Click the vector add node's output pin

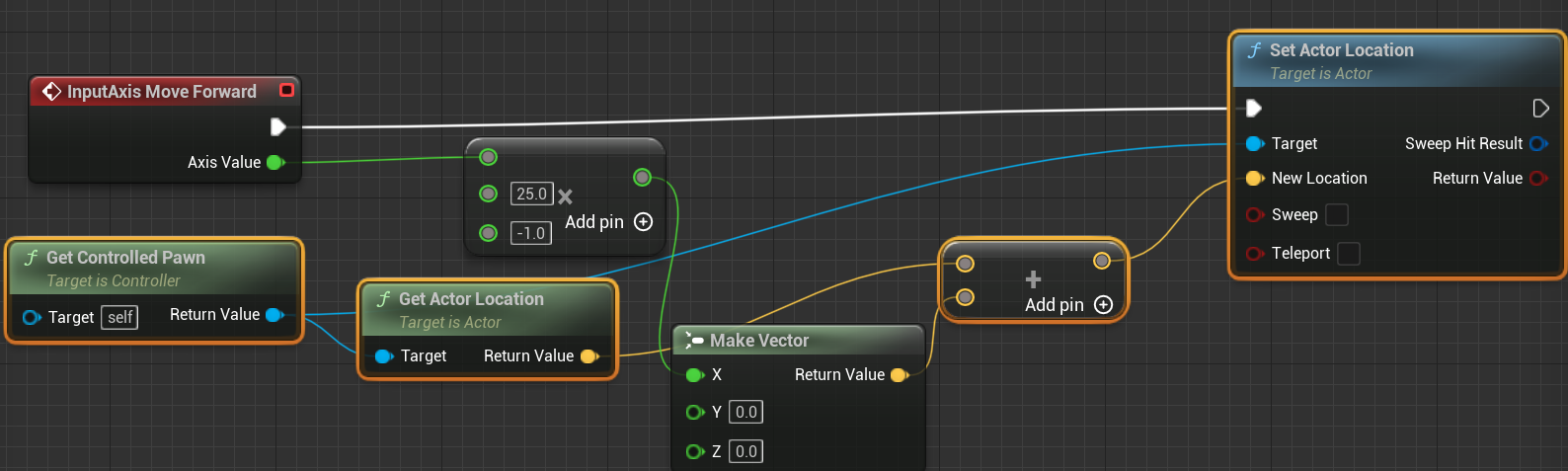1102,261
